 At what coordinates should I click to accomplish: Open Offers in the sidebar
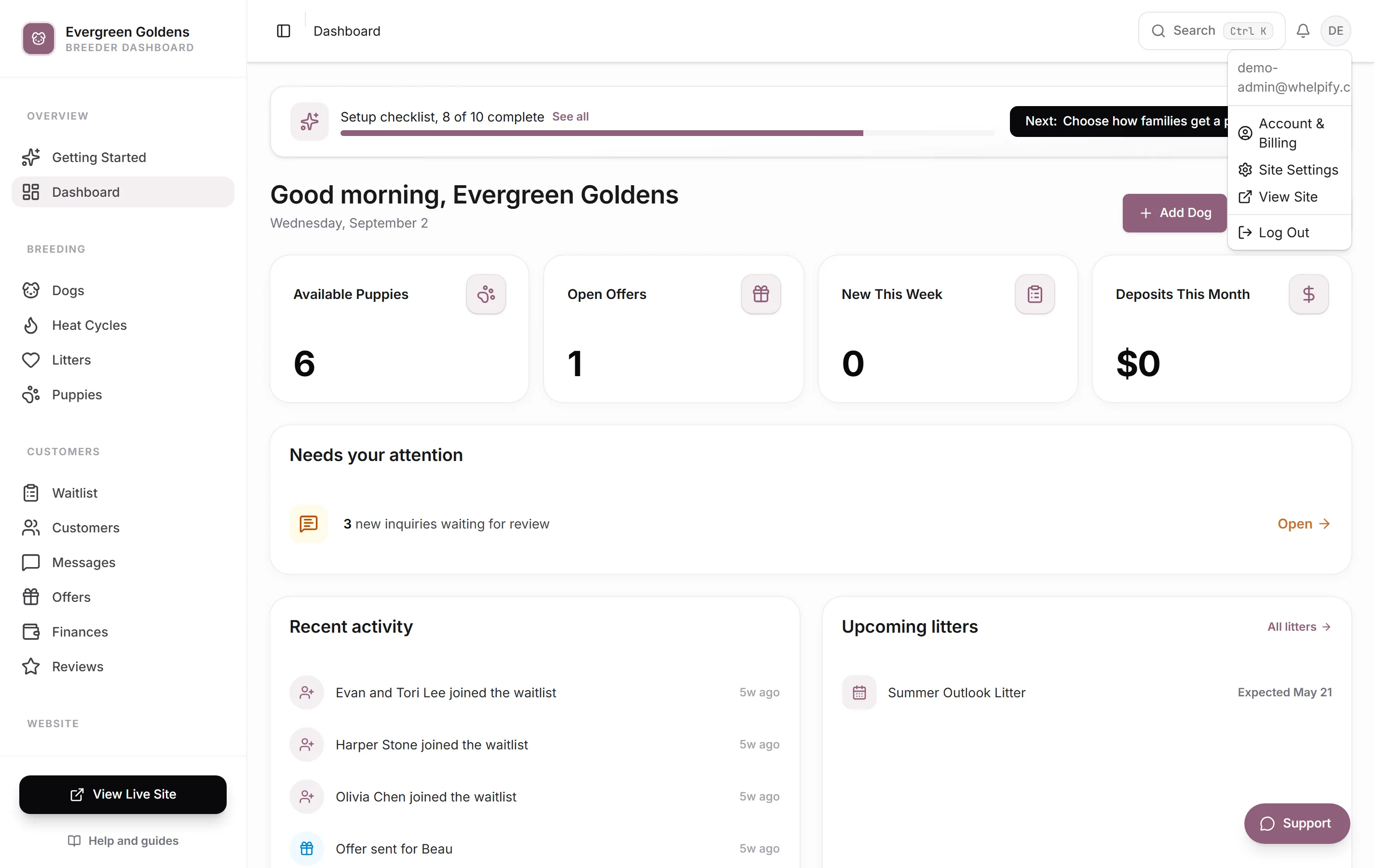[123, 597]
